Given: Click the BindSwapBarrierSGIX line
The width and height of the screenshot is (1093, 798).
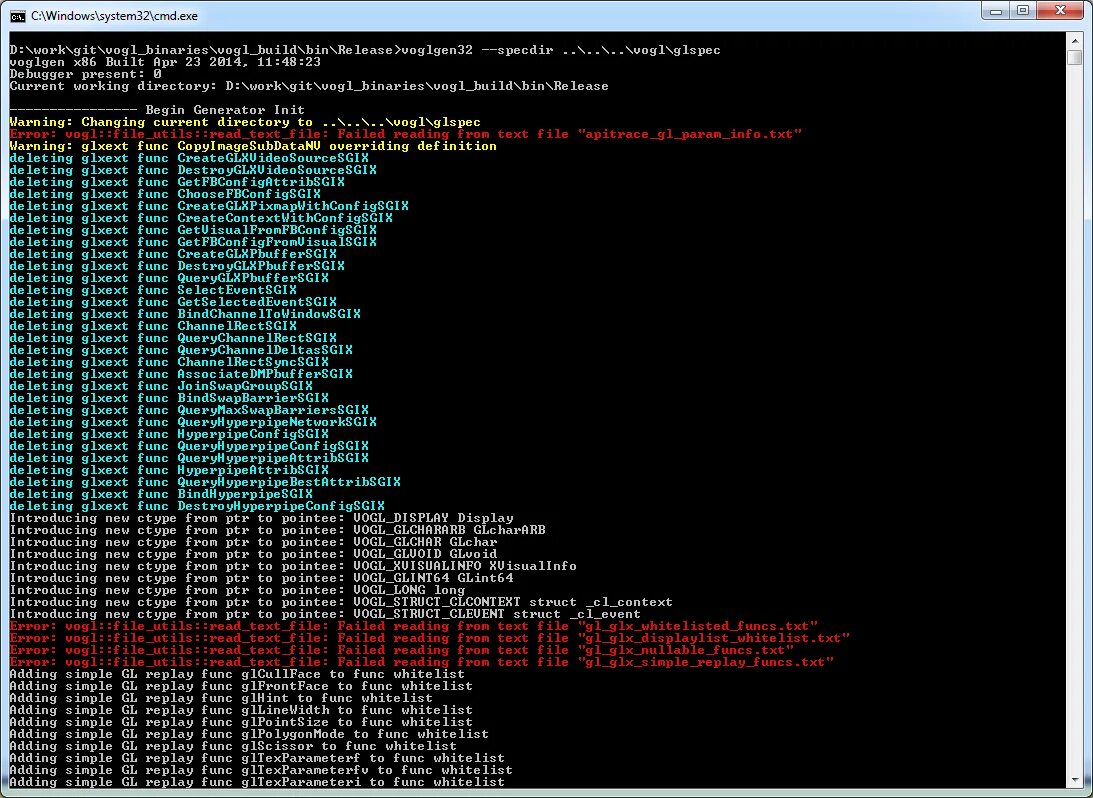Looking at the screenshot, I should click(x=169, y=398).
